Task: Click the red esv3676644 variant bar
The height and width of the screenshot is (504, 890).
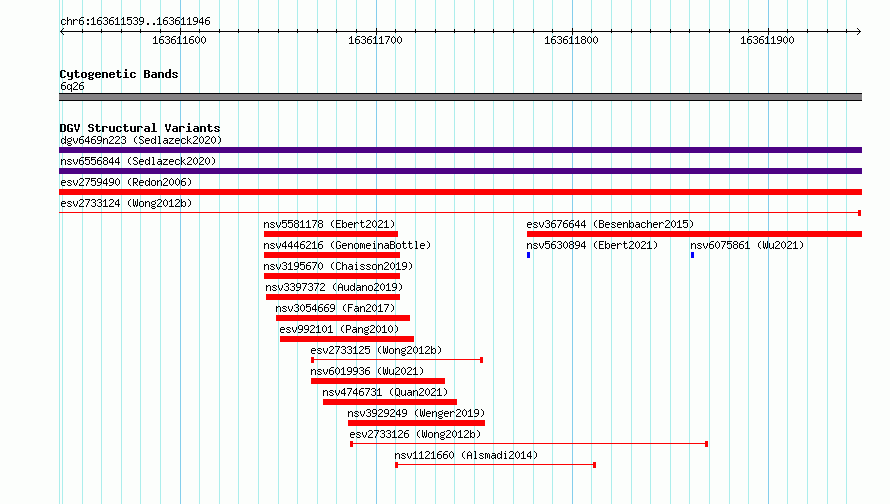Action: (694, 234)
